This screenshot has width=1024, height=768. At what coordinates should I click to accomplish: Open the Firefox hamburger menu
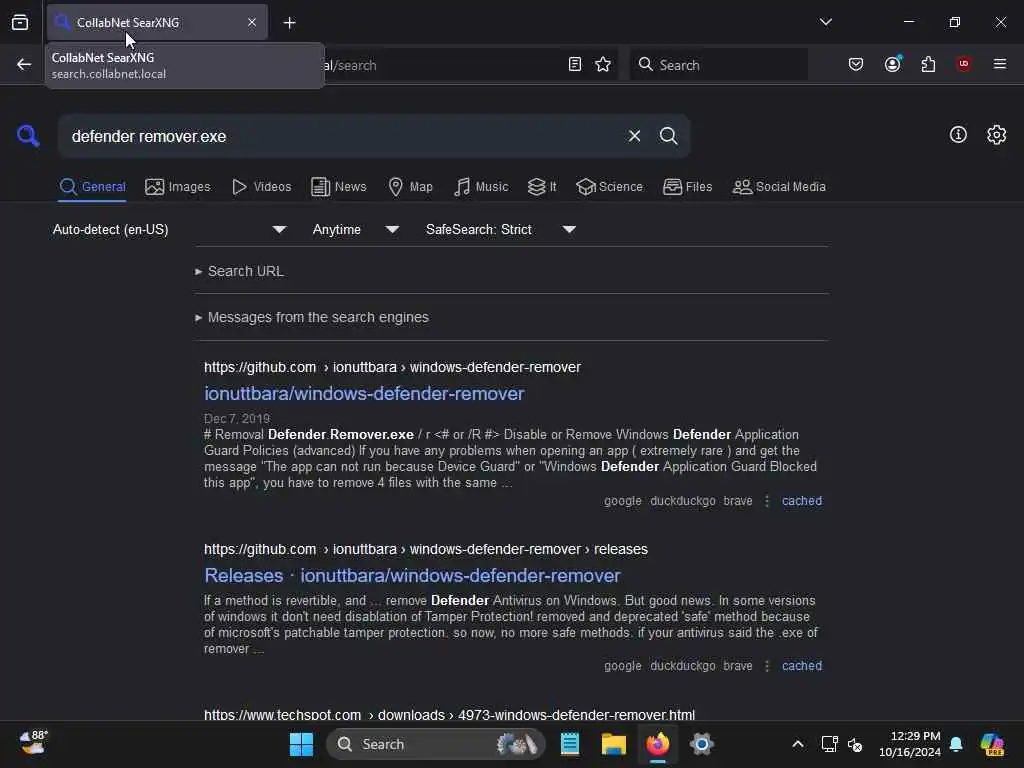[x=999, y=64]
